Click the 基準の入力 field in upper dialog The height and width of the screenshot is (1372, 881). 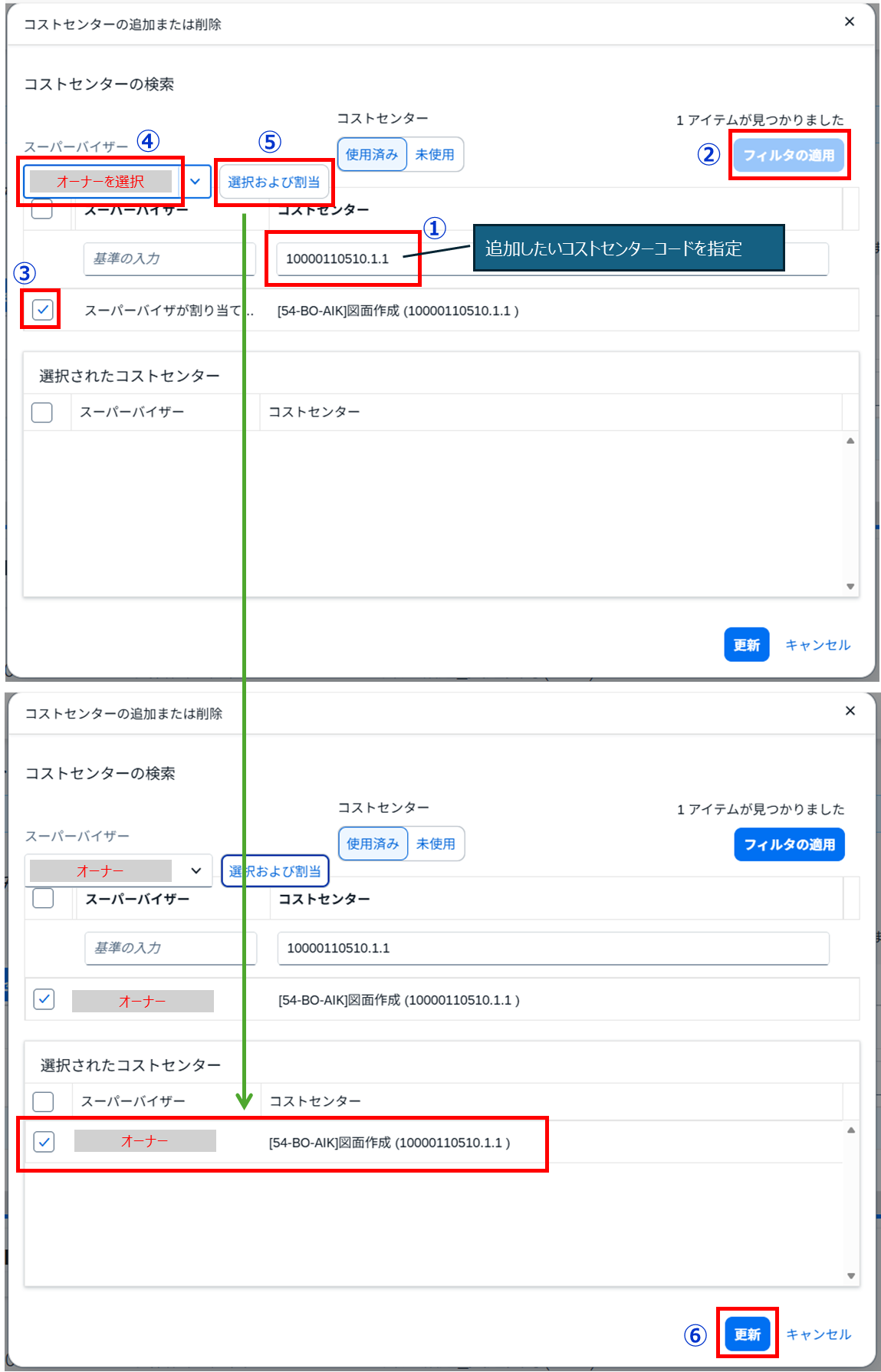pos(169,259)
